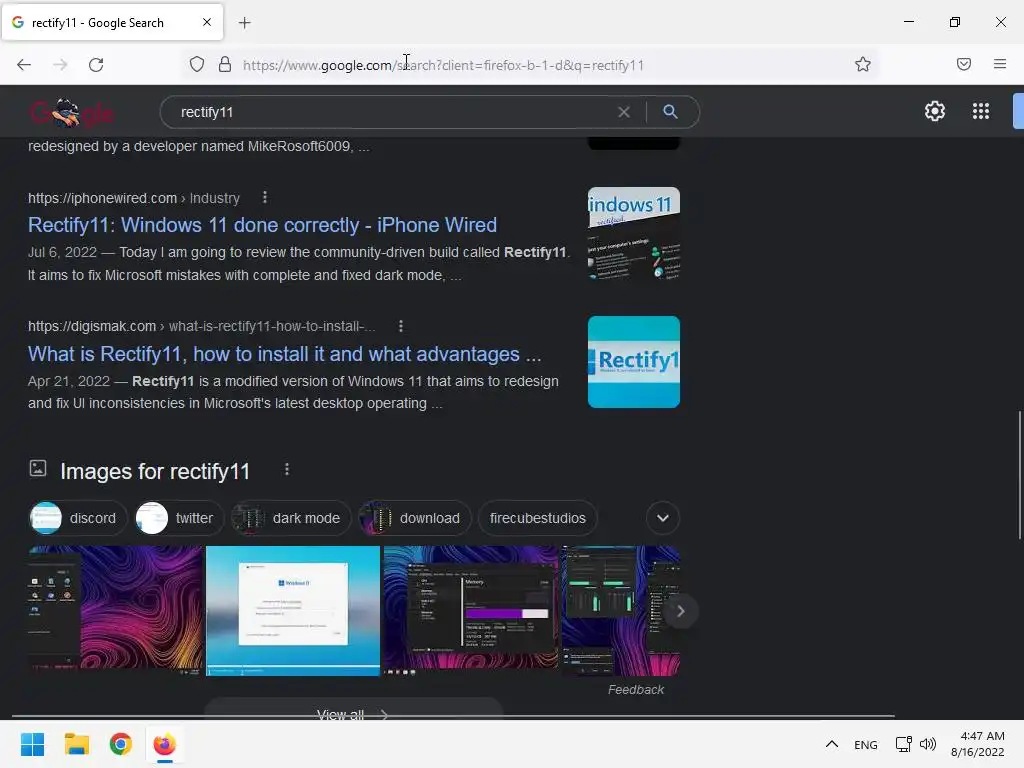Click in the Google search field
This screenshot has height=768, width=1024.
click(x=392, y=112)
